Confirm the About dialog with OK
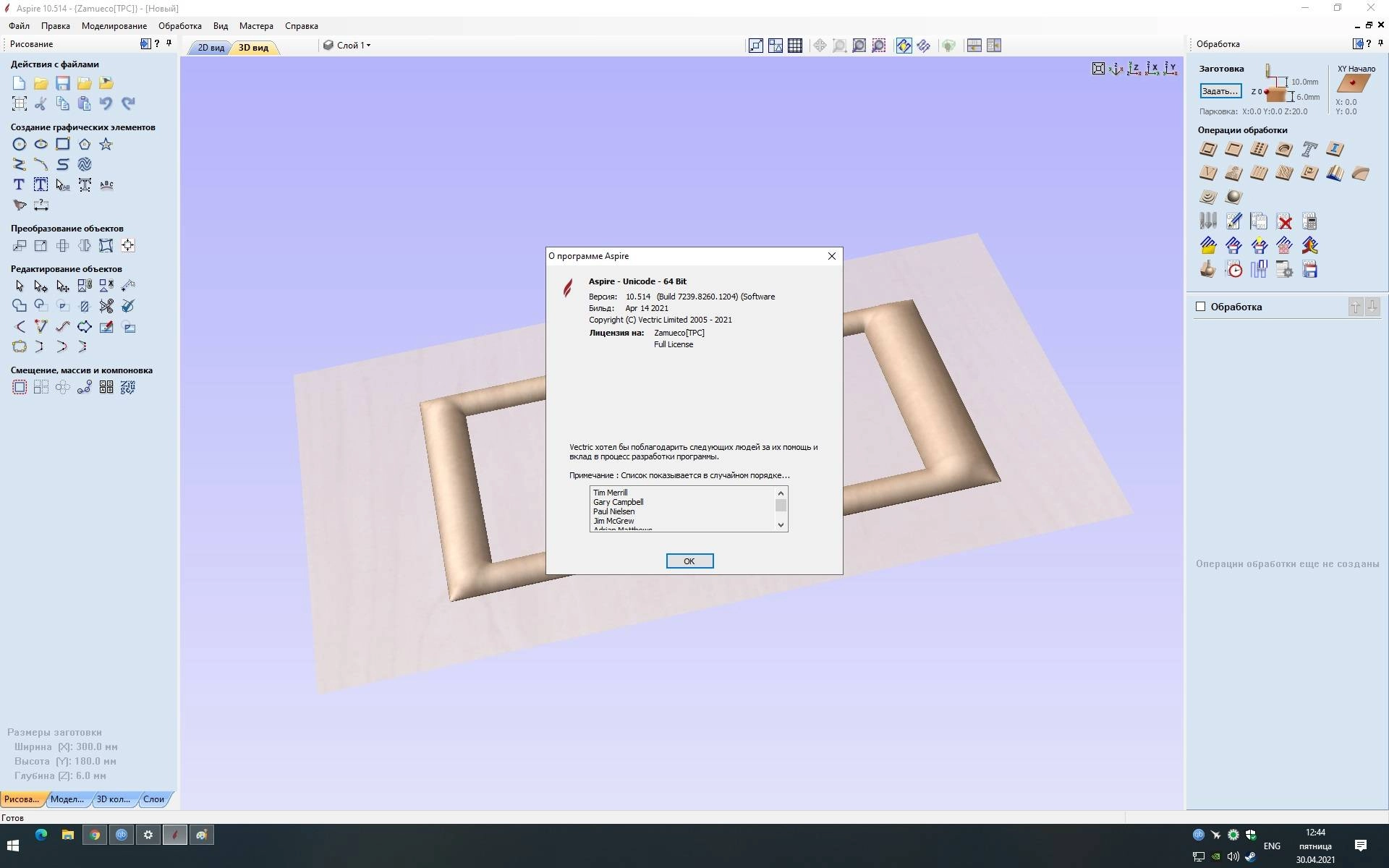 click(x=689, y=561)
